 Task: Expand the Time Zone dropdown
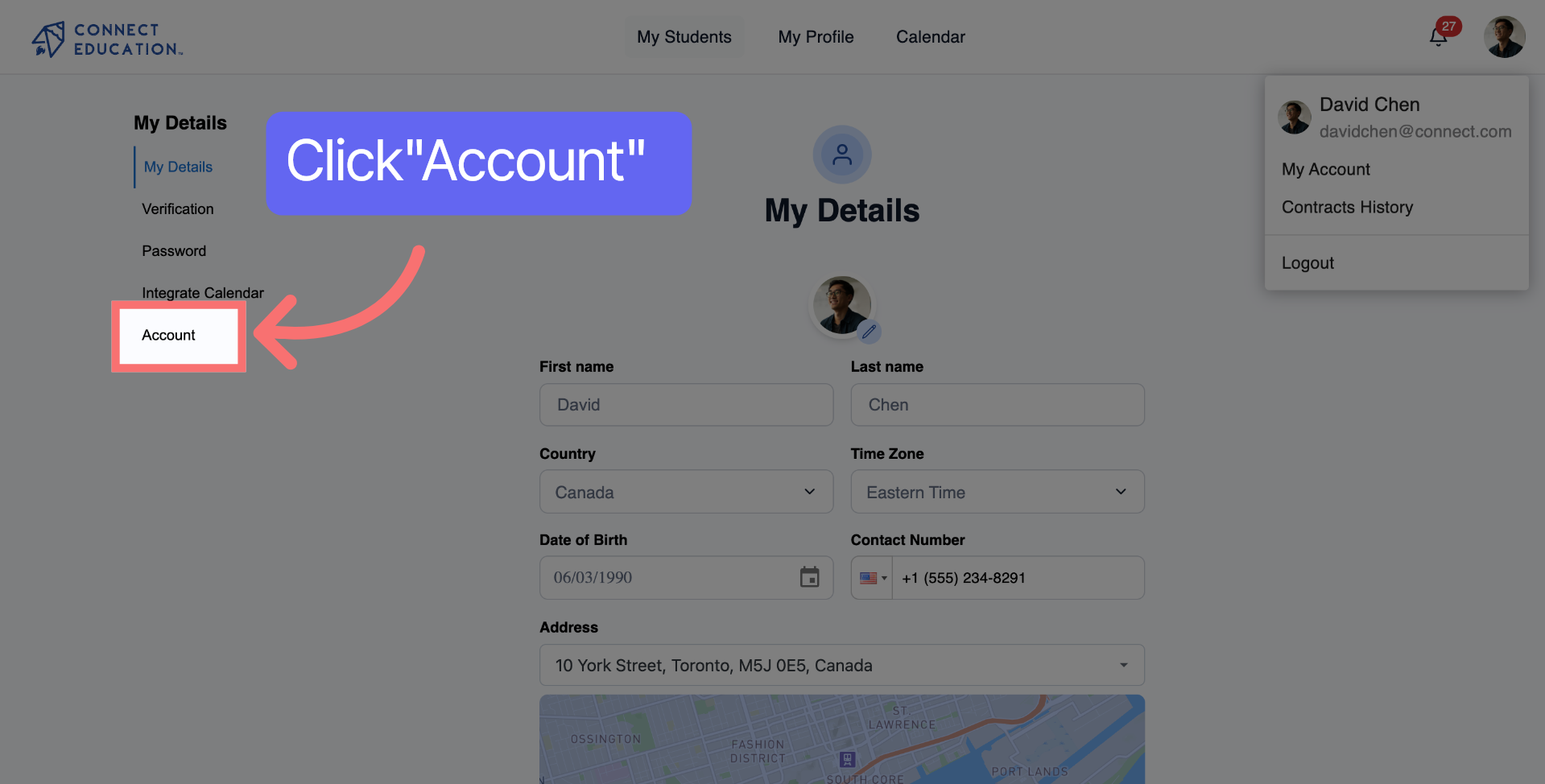[998, 492]
